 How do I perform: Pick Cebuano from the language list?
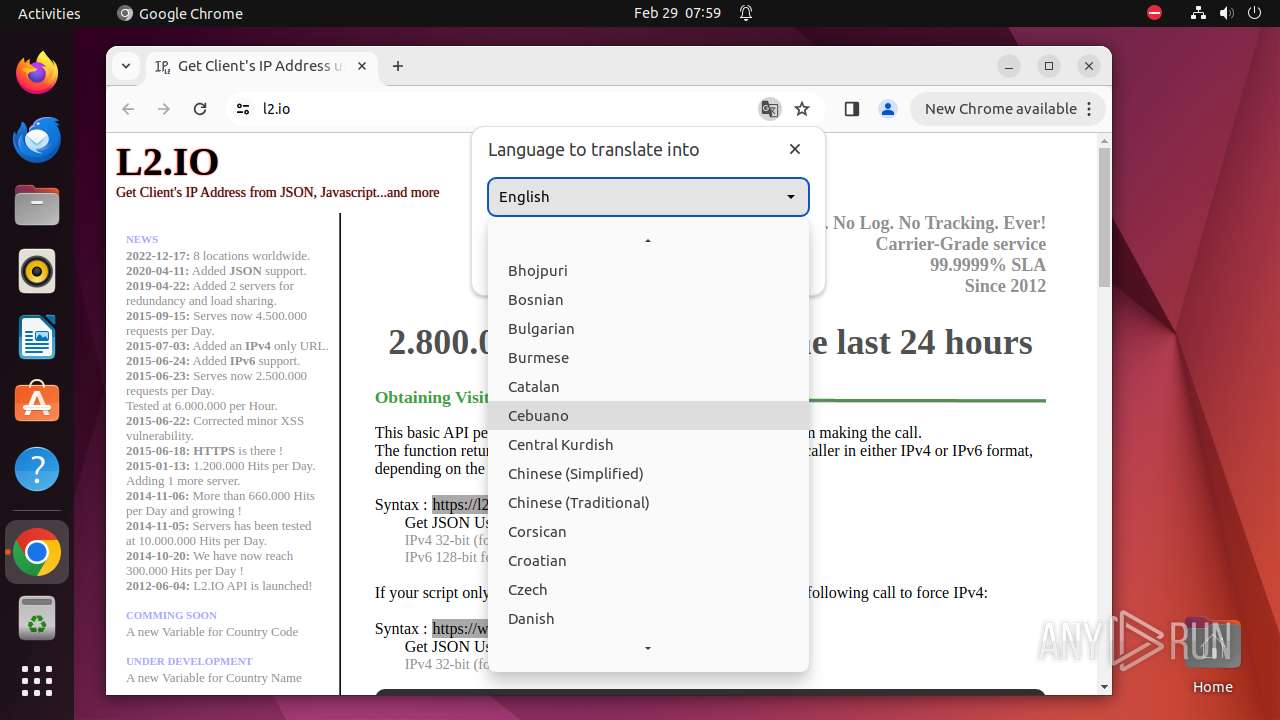click(648, 416)
